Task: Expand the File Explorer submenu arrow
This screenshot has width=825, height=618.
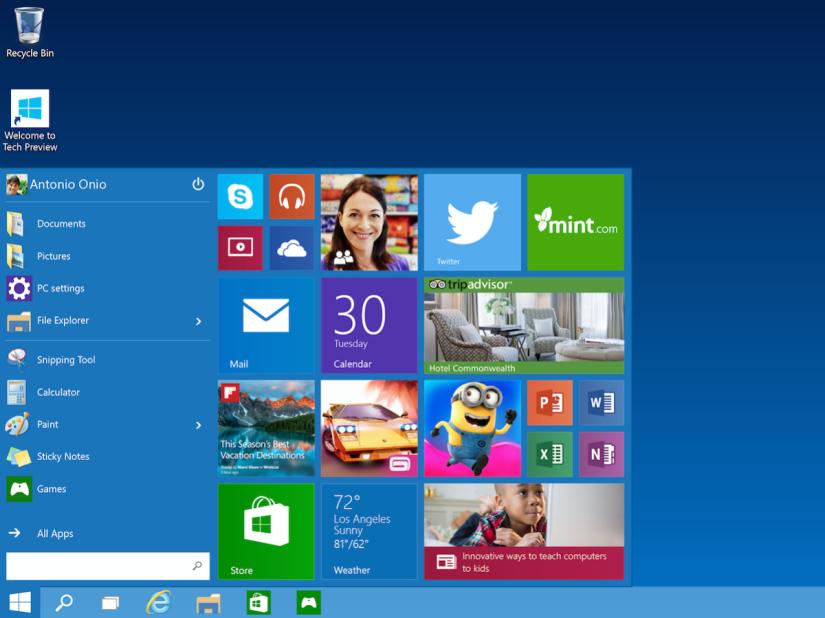Action: tap(197, 320)
